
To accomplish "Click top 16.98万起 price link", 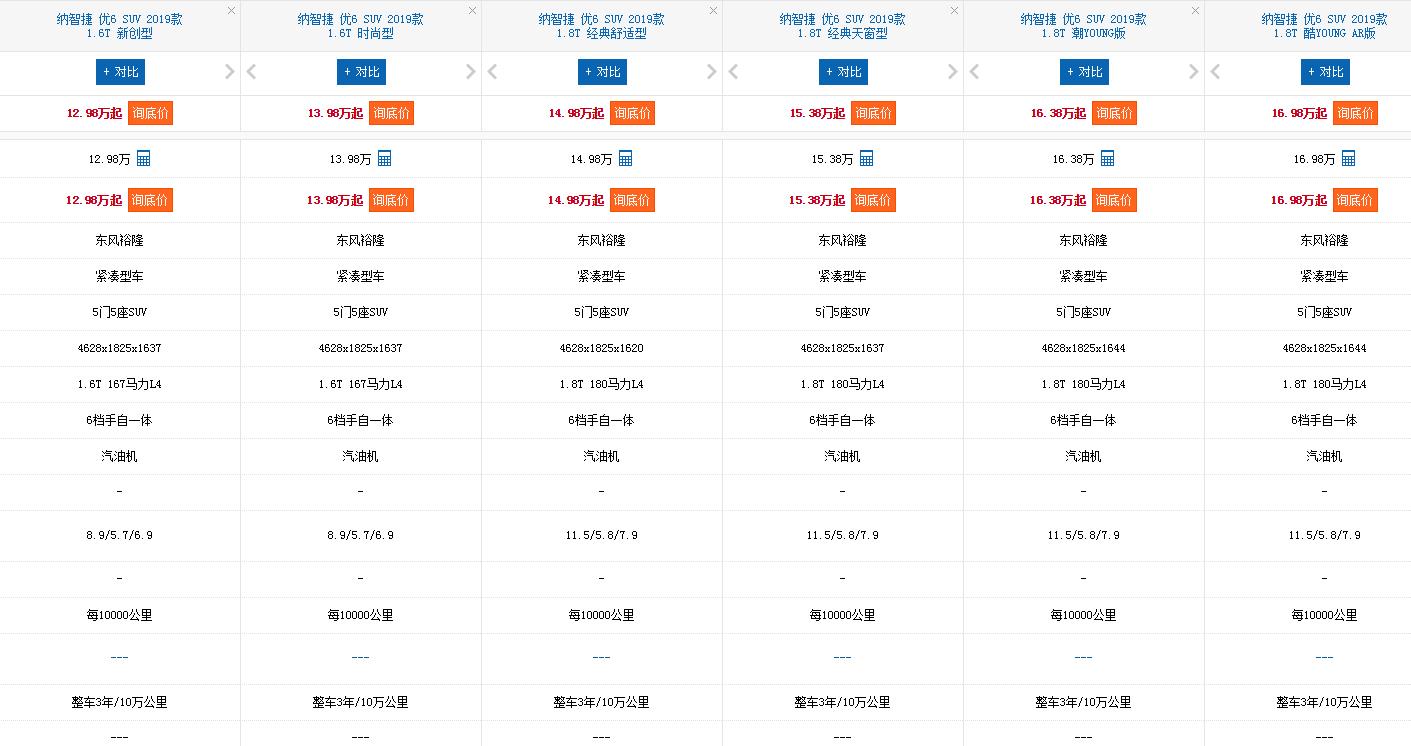I will tap(1299, 113).
